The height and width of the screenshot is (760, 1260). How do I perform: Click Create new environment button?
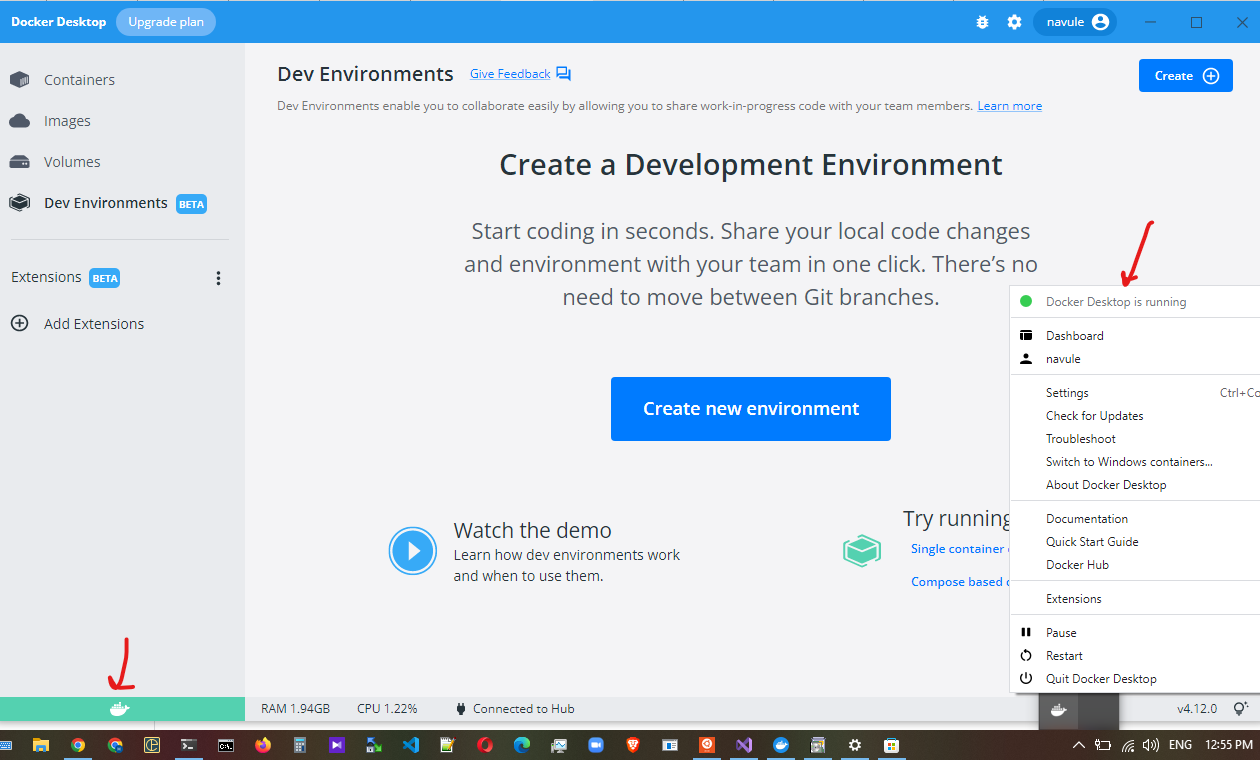(750, 409)
